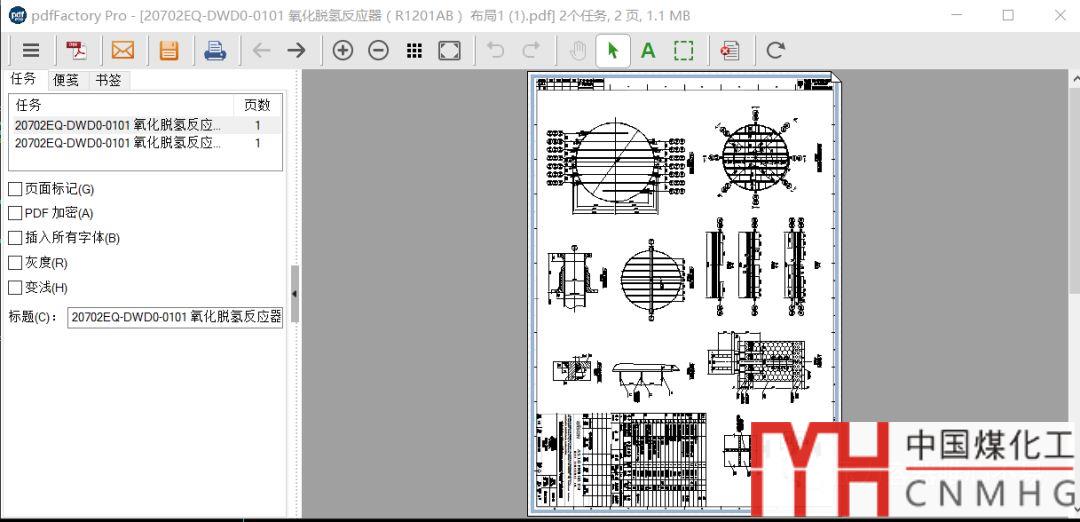Viewport: 1080px width, 522px height.
Task: Zoom in with the plus icon
Action: (x=343, y=50)
